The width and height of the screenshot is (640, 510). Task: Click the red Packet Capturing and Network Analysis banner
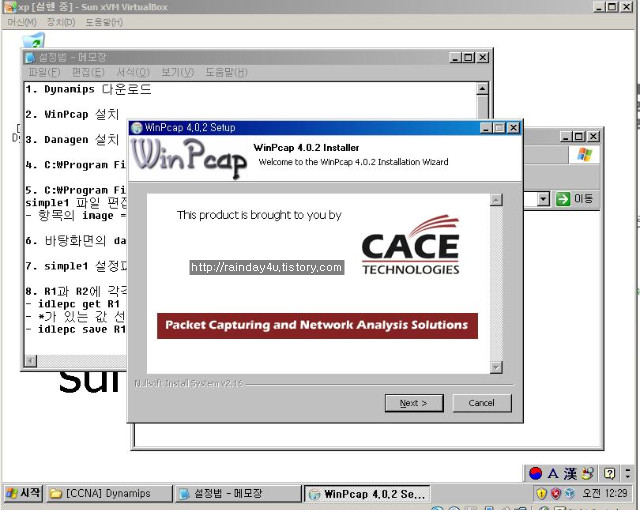click(x=317, y=326)
